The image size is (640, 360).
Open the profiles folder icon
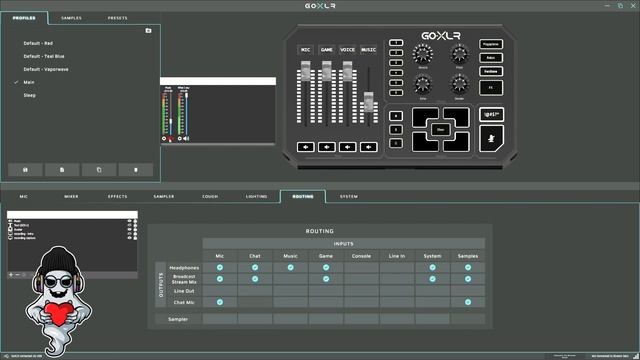(x=148, y=31)
